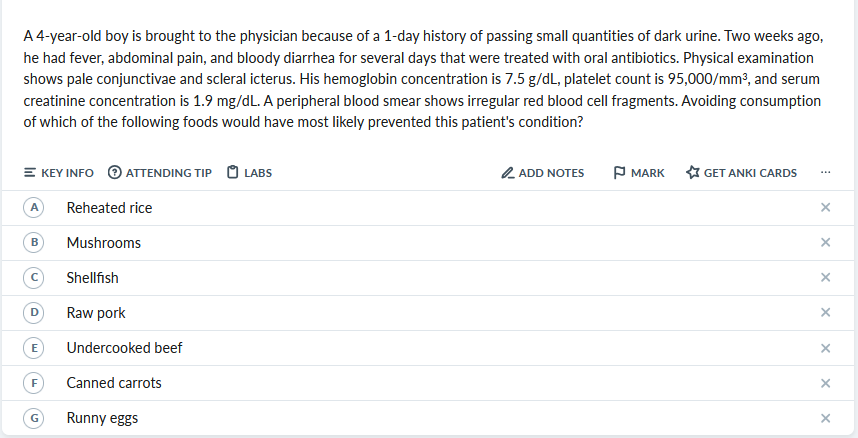Screen dimensions: 858x438
Task: Mark this question with the flag
Action: (637, 173)
